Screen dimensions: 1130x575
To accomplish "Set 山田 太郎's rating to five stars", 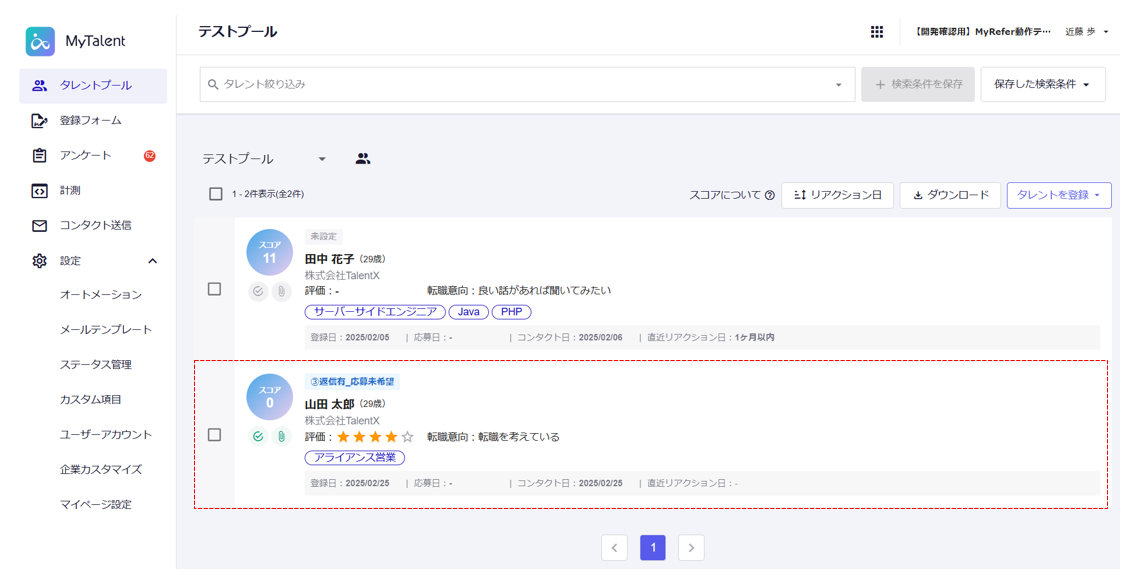I will 407,437.
